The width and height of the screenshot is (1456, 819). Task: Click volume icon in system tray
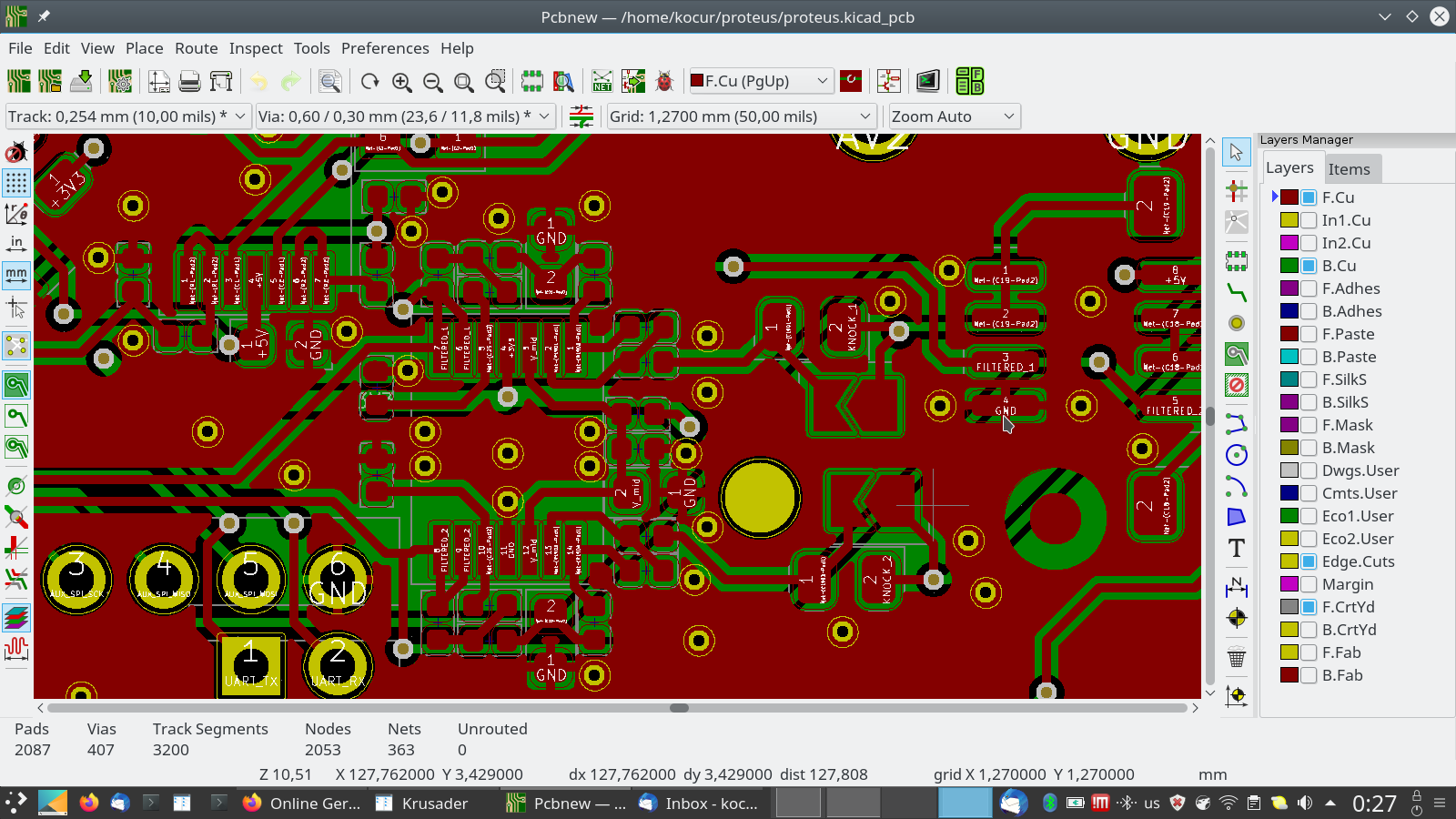tap(1305, 803)
